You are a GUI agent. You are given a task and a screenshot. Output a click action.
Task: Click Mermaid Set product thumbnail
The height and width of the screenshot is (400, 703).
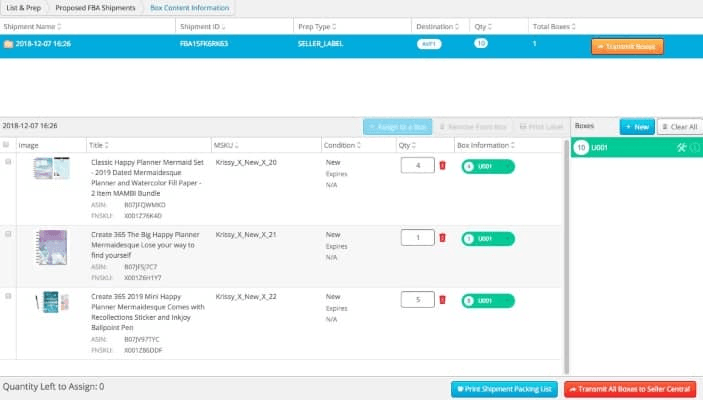[x=52, y=169]
